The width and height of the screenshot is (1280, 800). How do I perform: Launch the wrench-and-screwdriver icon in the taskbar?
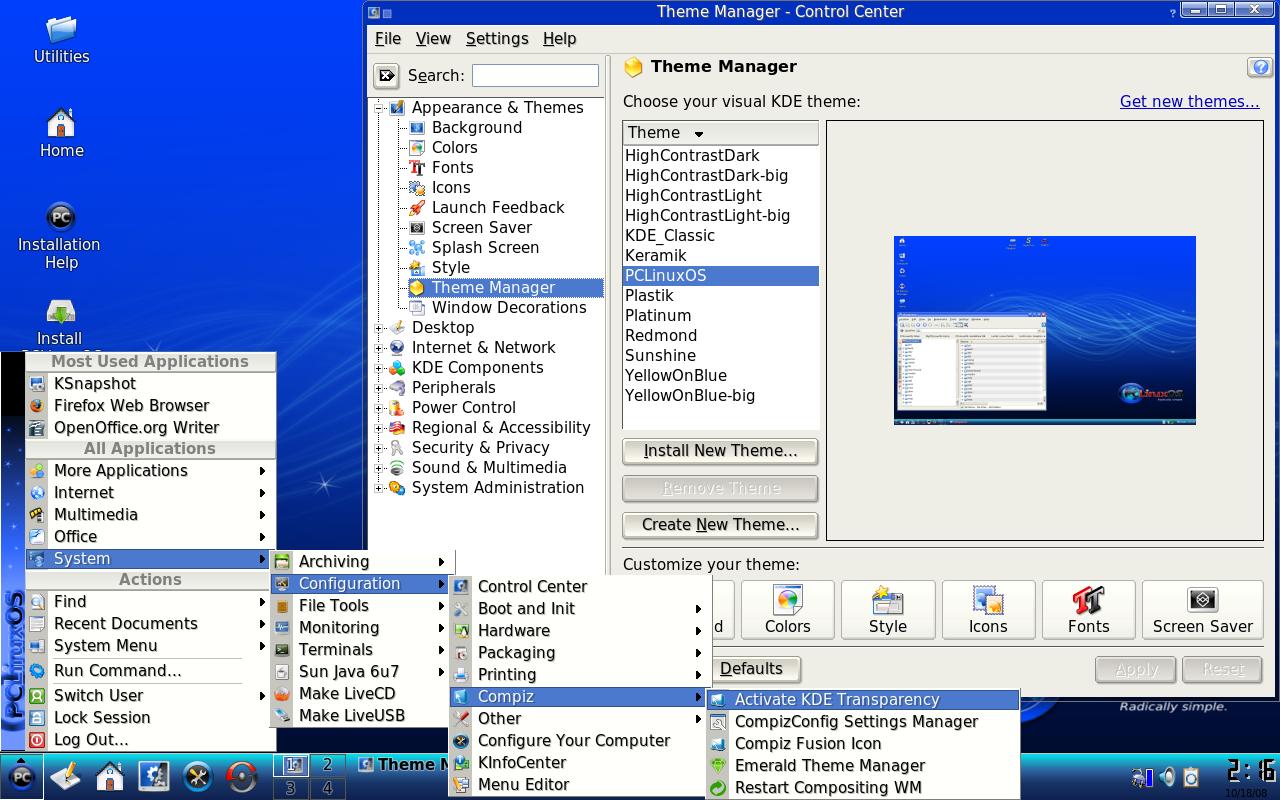[x=198, y=777]
